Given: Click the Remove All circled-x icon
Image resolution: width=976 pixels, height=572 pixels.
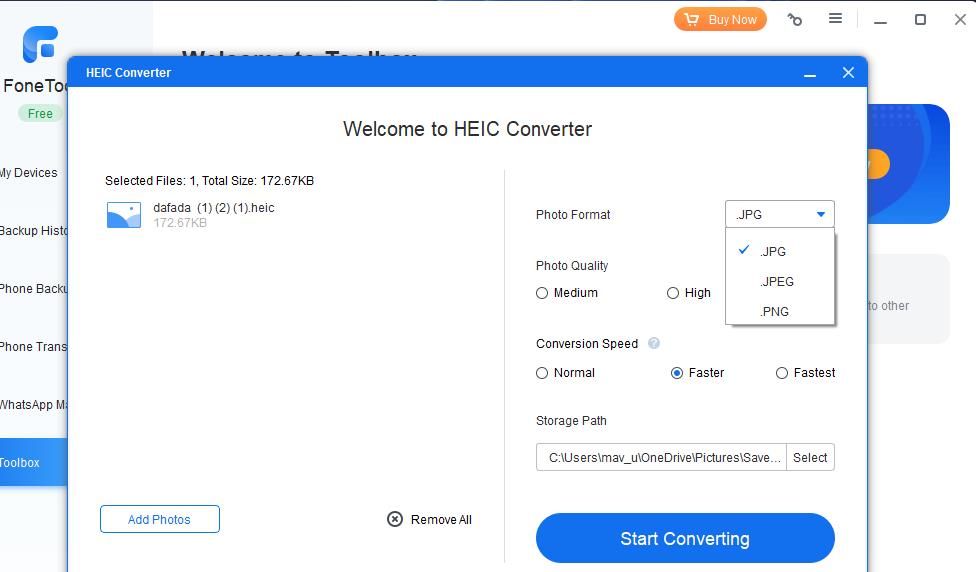Looking at the screenshot, I should 395,519.
